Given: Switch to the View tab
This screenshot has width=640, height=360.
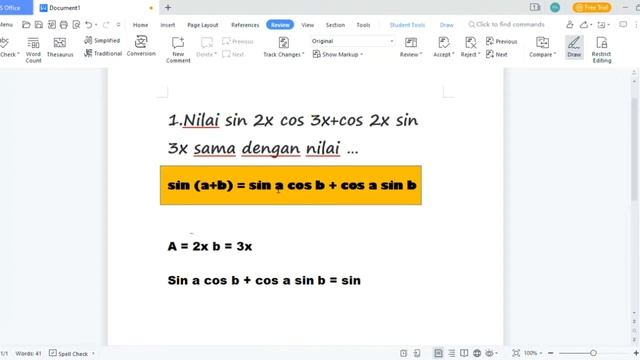Looking at the screenshot, I should pos(308,25).
